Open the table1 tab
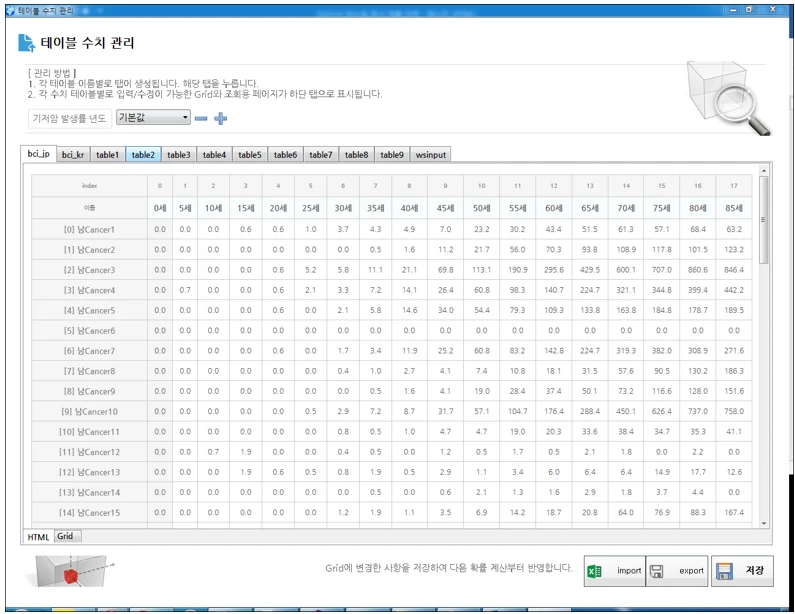 tap(107, 155)
